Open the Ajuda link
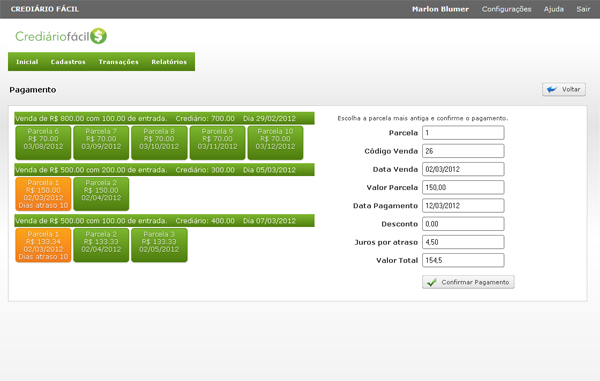Viewport: 600px width, 381px height. (x=554, y=9)
